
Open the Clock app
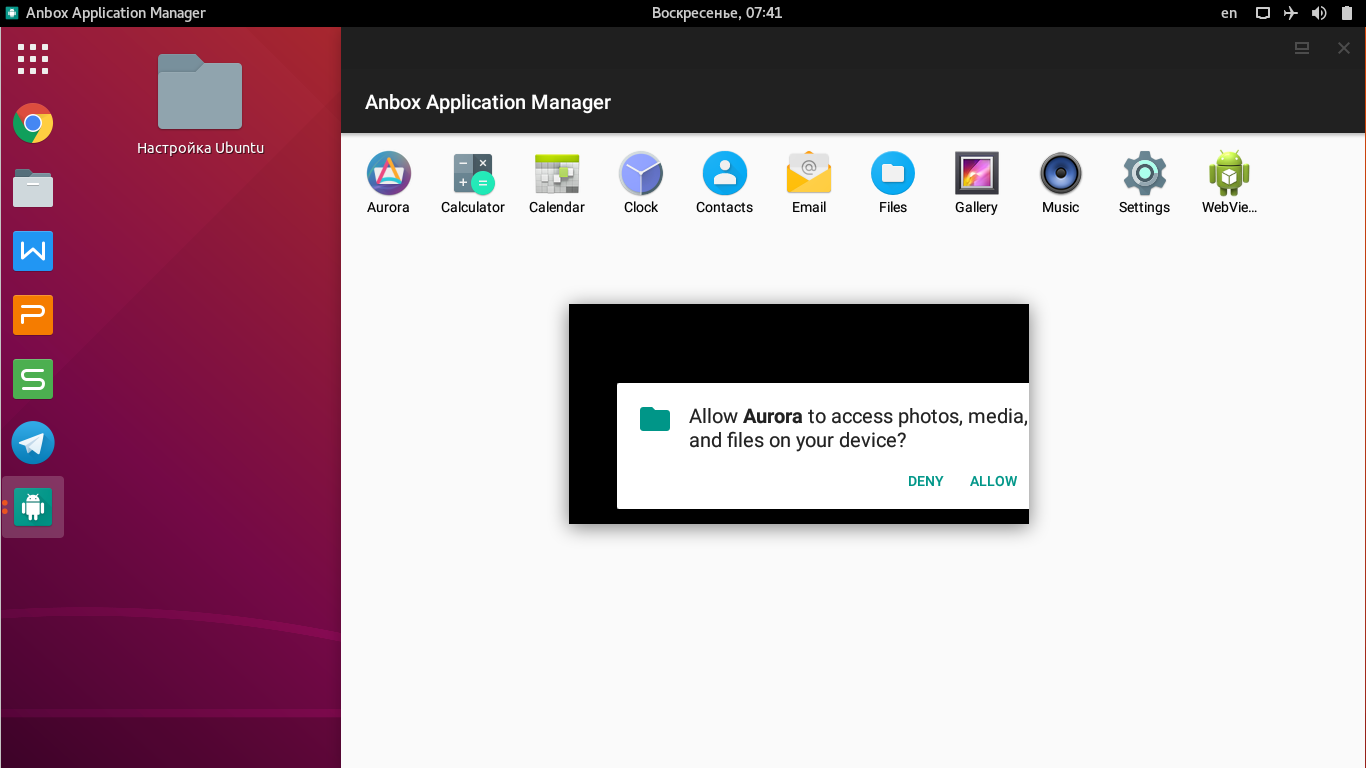coord(641,174)
